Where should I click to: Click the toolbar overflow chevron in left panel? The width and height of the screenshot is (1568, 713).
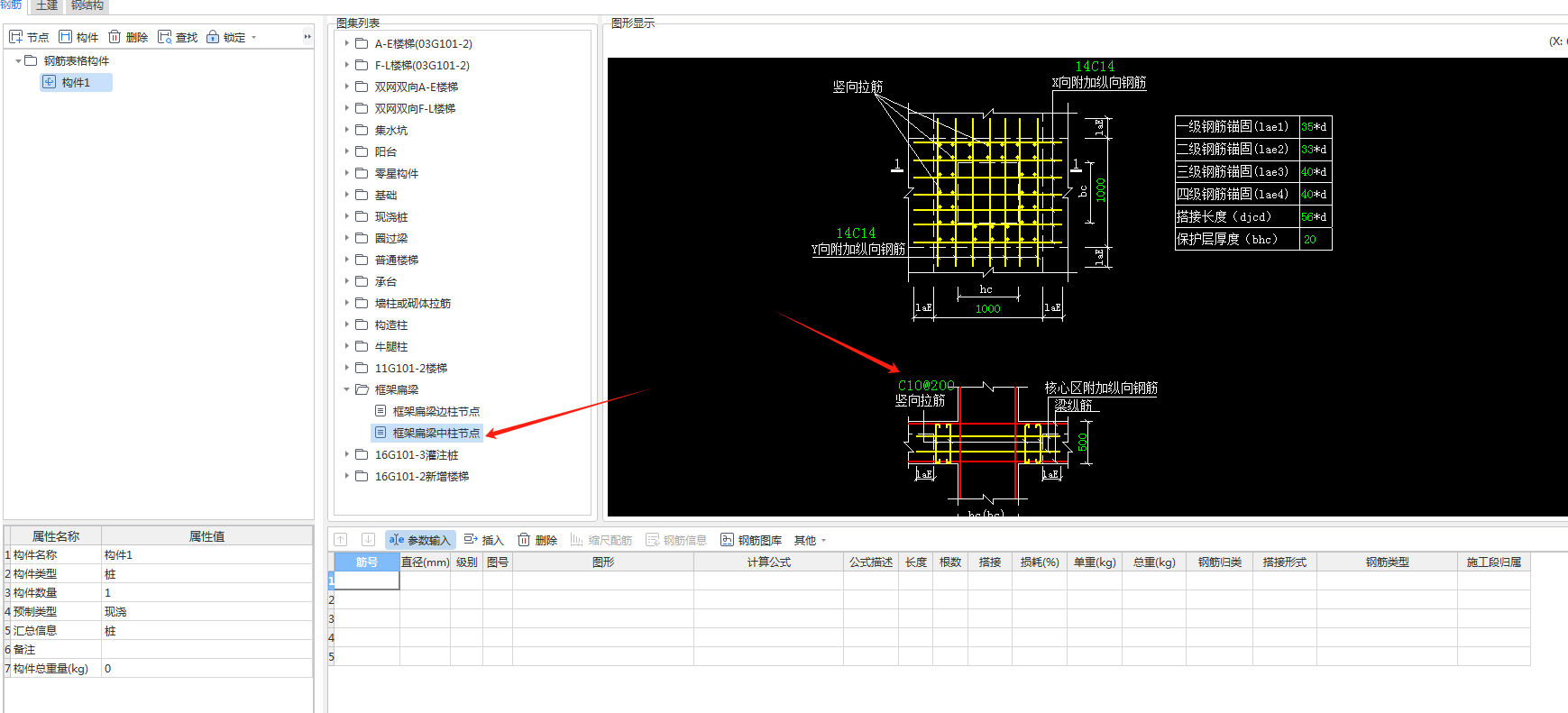point(307,37)
